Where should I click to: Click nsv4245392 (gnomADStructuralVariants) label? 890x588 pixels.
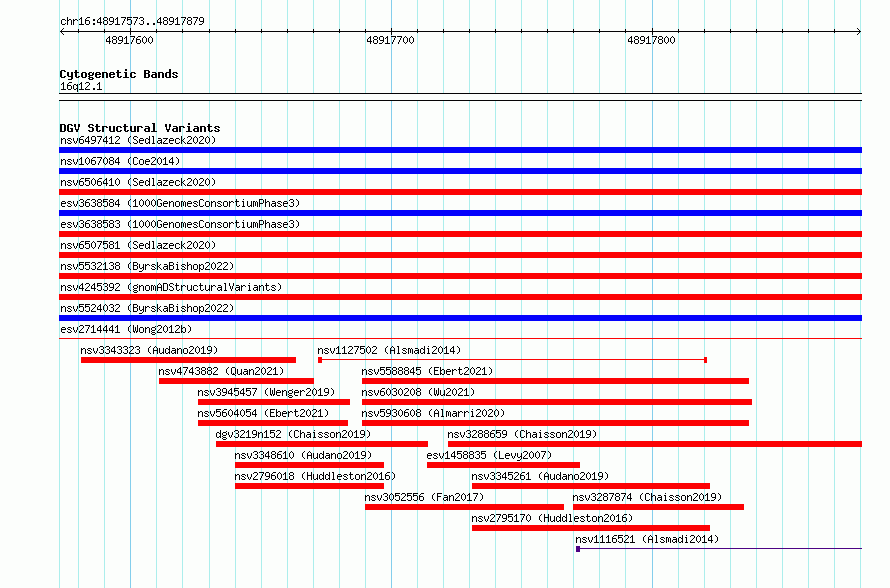coord(171,287)
